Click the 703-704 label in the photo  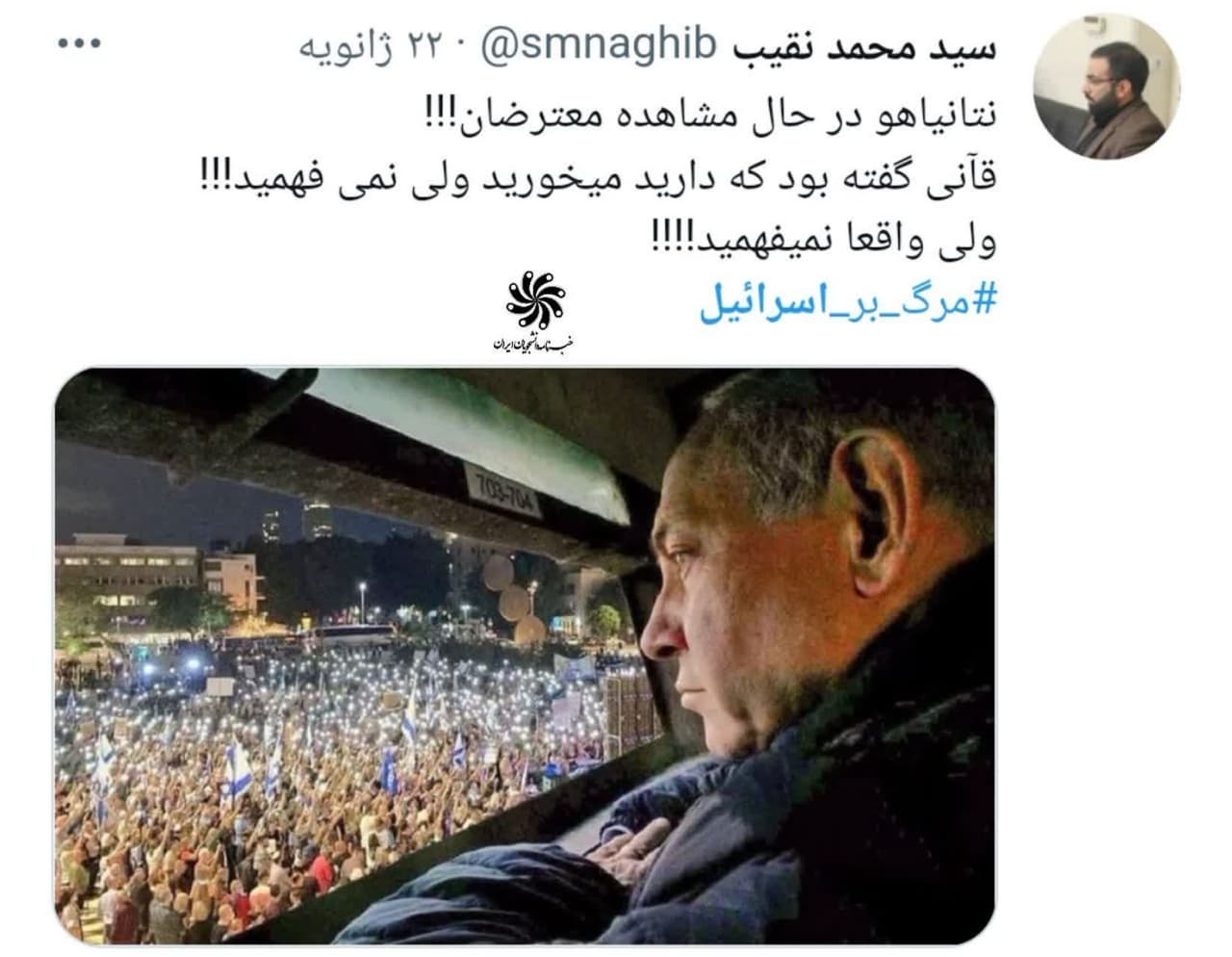(500, 489)
